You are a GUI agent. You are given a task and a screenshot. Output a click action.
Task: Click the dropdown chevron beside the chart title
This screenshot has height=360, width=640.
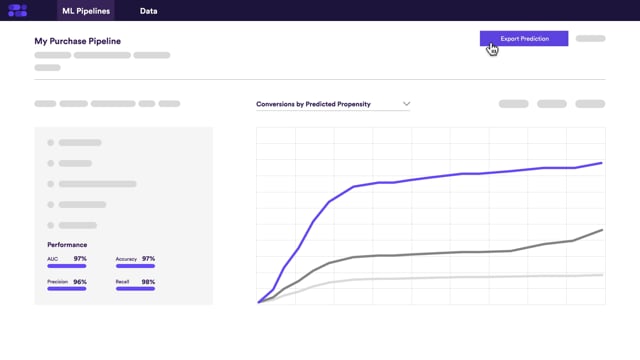click(406, 104)
